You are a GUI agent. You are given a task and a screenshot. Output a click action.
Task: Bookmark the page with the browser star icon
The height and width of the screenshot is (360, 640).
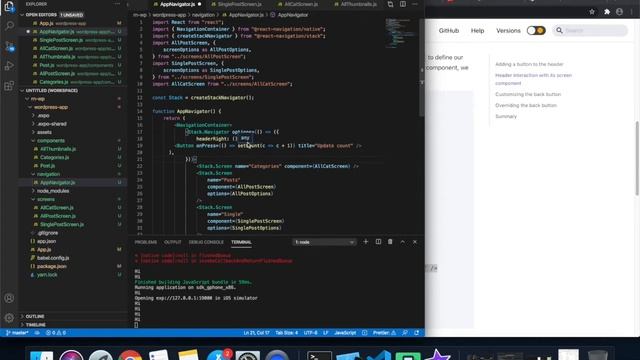[x=592, y=12]
